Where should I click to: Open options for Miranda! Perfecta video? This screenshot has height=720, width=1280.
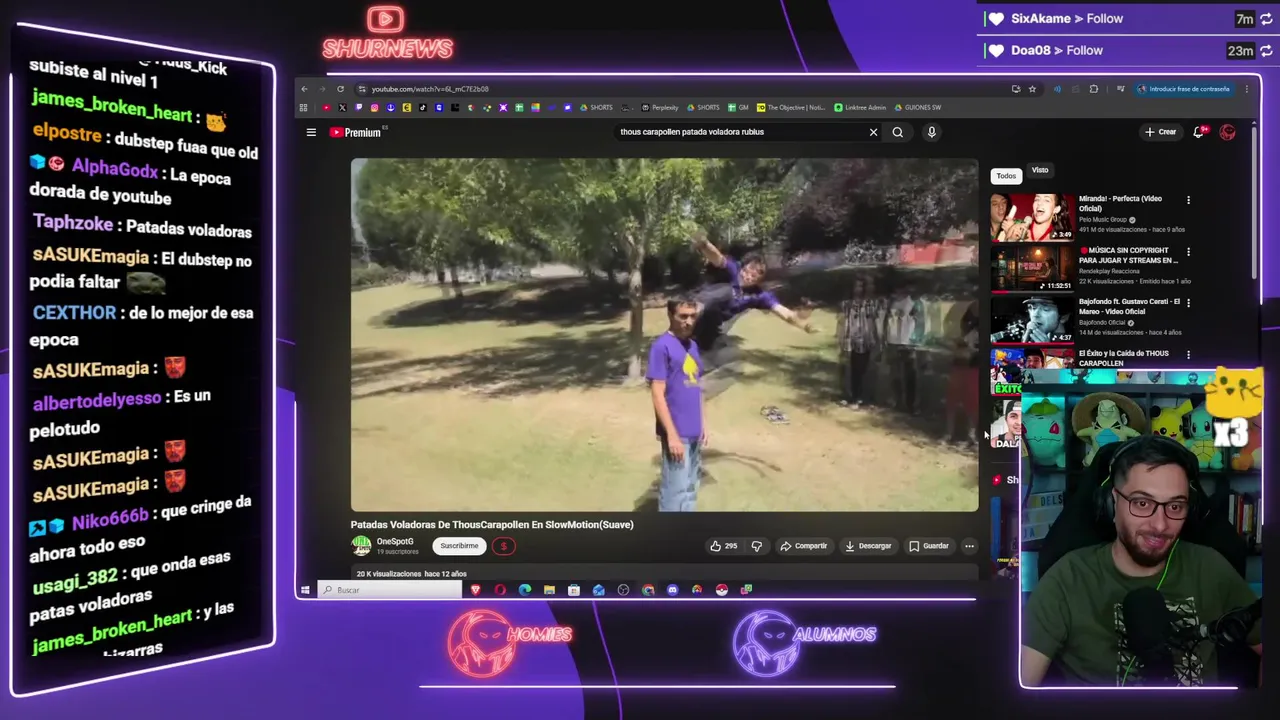point(1188,200)
